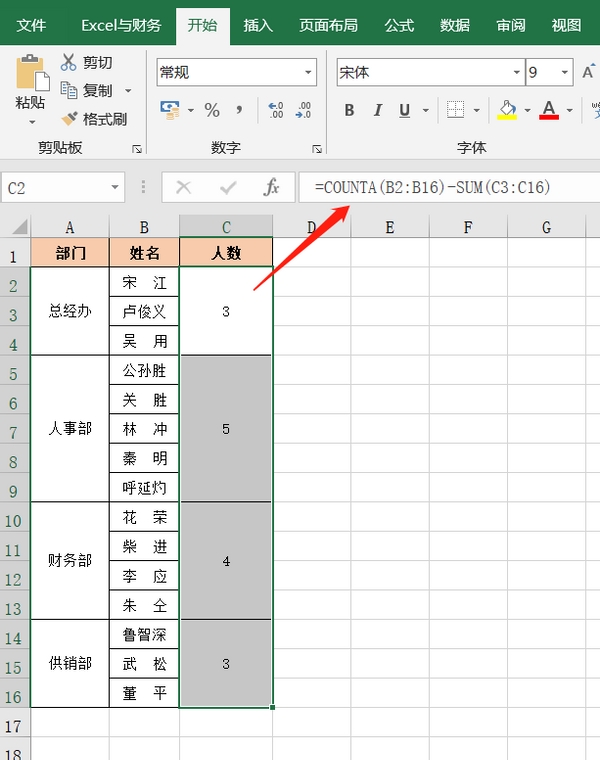This screenshot has height=760, width=600.
Task: Apply comma style format
Action: pyautogui.click(x=239, y=110)
